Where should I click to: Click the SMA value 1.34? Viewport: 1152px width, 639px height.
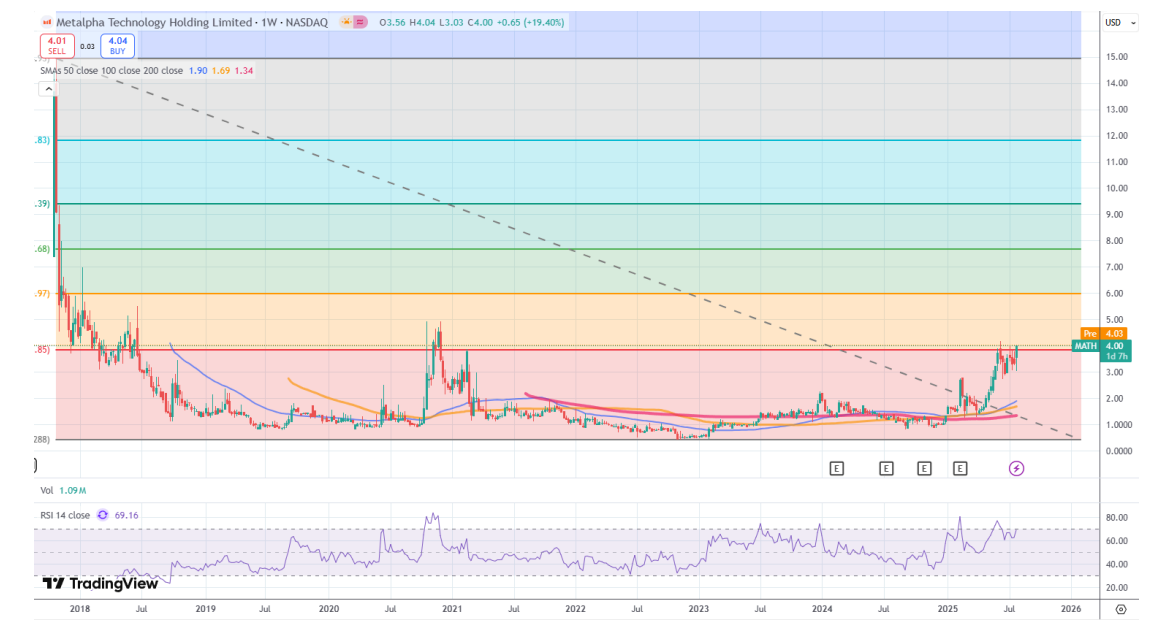point(244,71)
